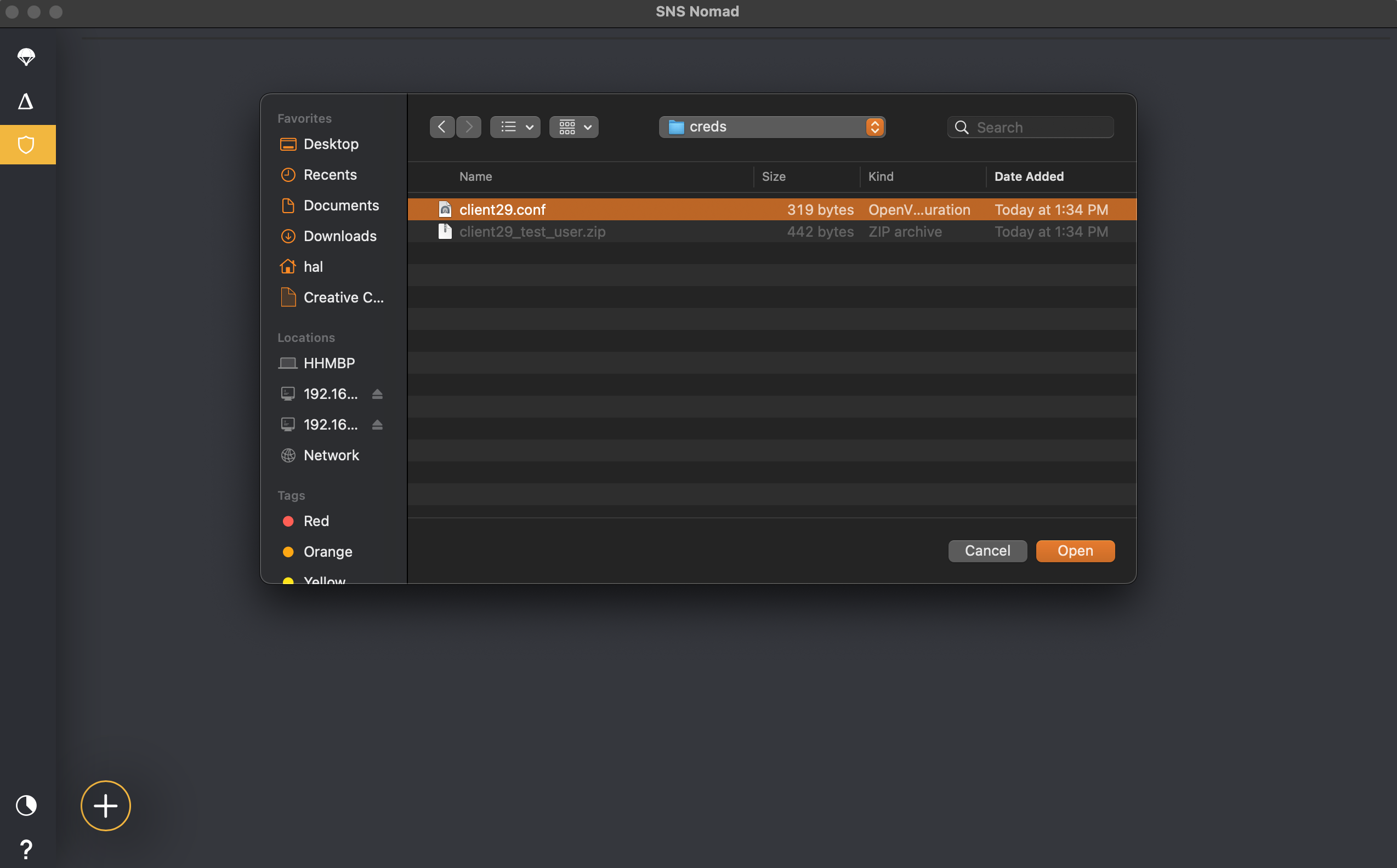Open Recents in Favorites
This screenshot has height=868, width=1397.
[330, 174]
